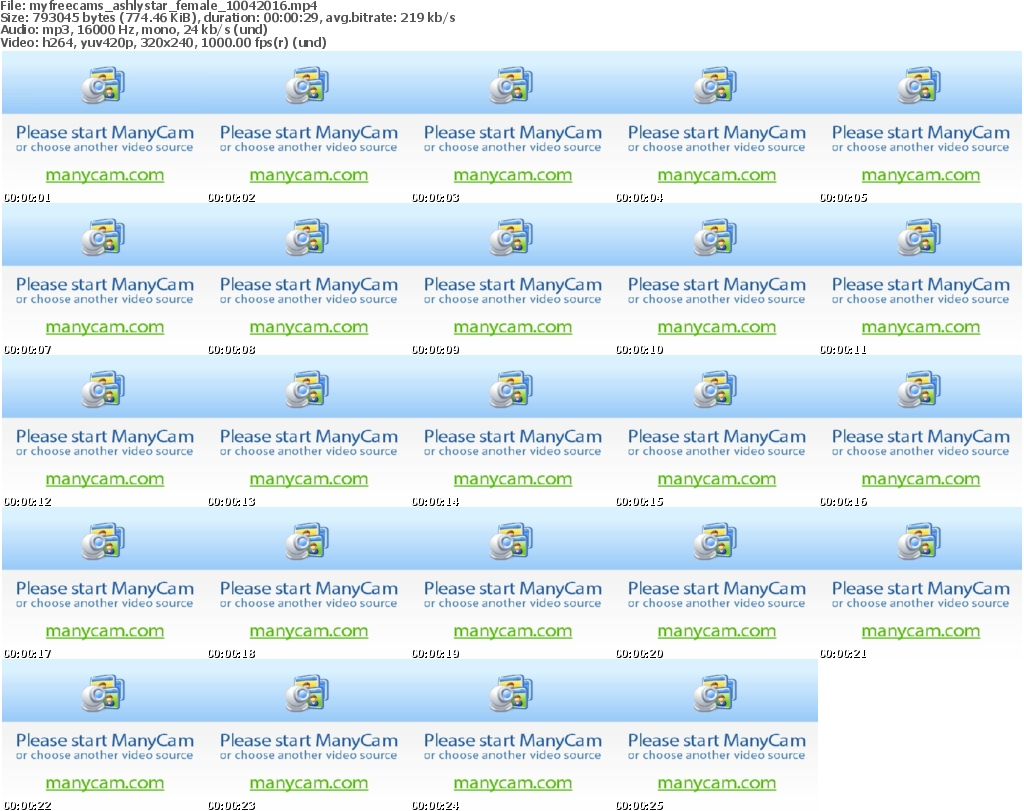Click the 'File:' name line in the header
Image resolution: width=1024 pixels, height=811 pixels.
tap(159, 6)
